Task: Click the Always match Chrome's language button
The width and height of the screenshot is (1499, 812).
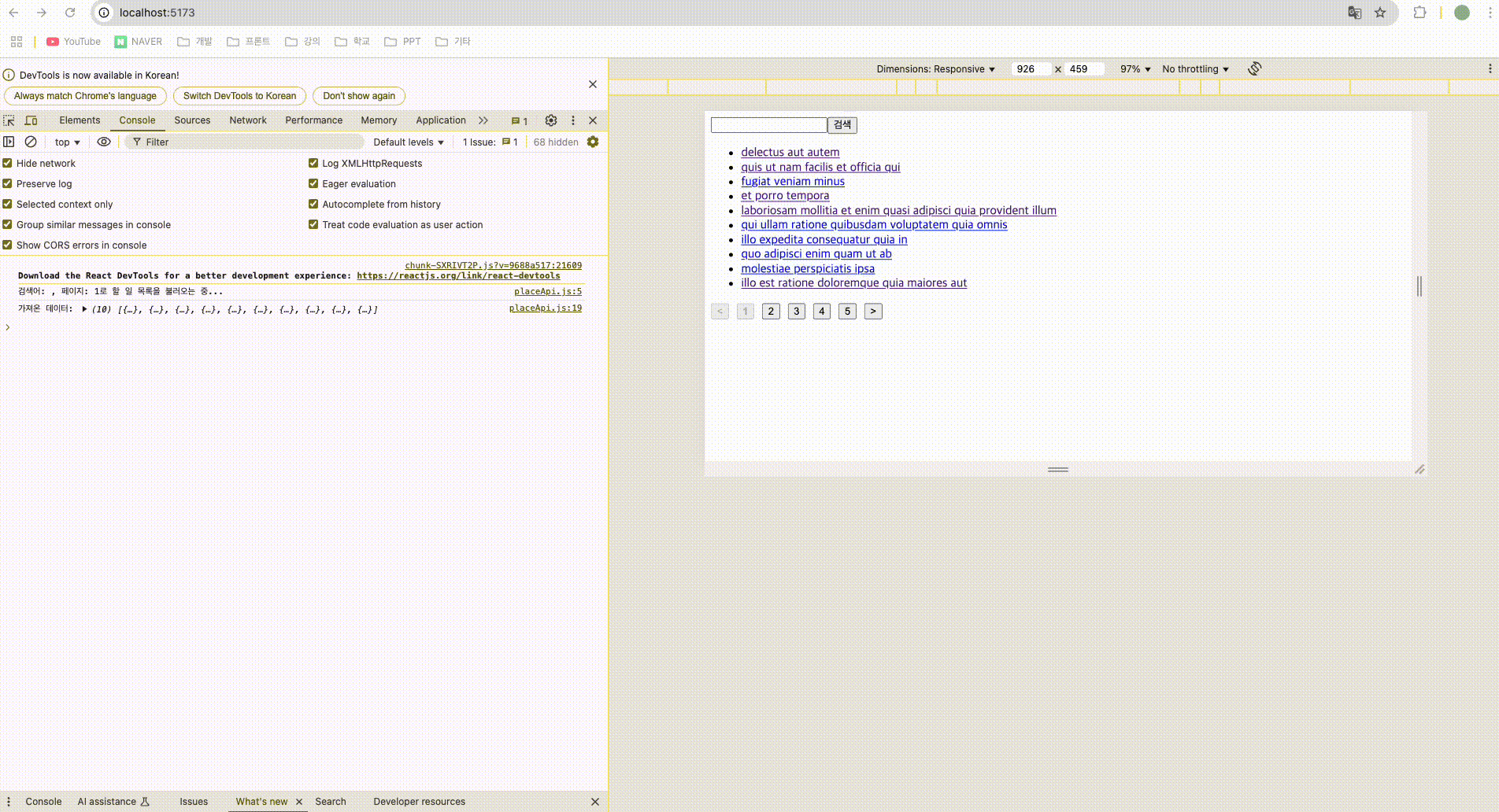Action: coord(85,96)
